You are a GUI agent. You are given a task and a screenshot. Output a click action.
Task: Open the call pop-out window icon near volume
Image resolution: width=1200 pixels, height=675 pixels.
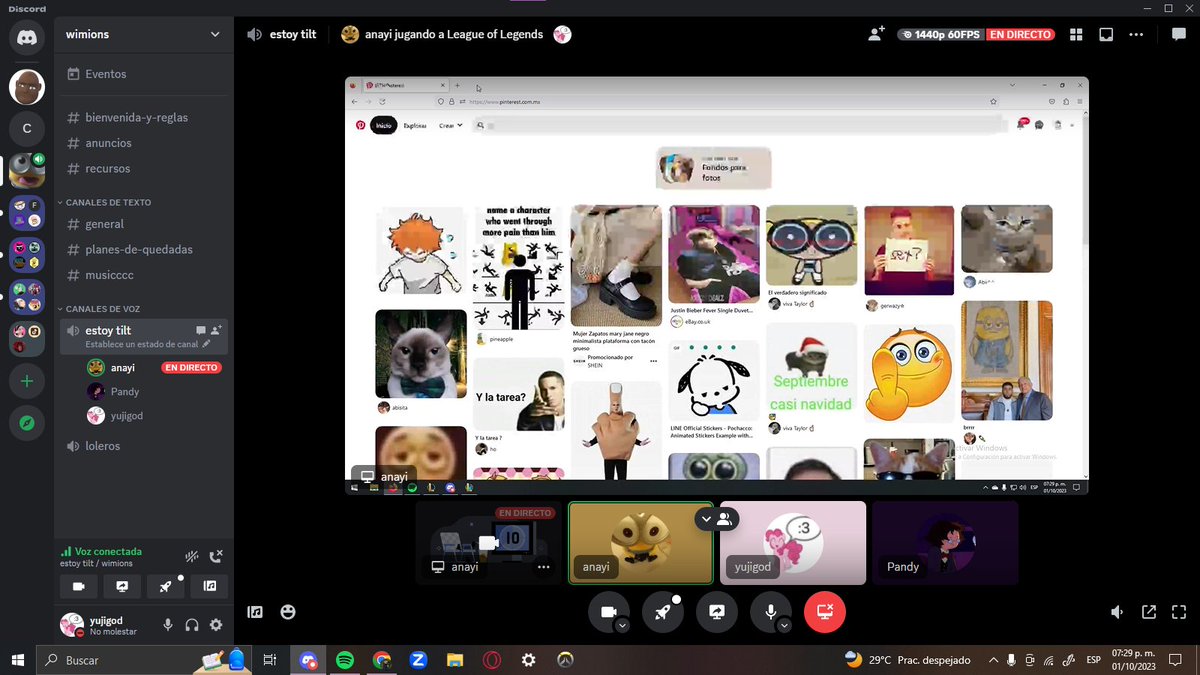point(1149,612)
